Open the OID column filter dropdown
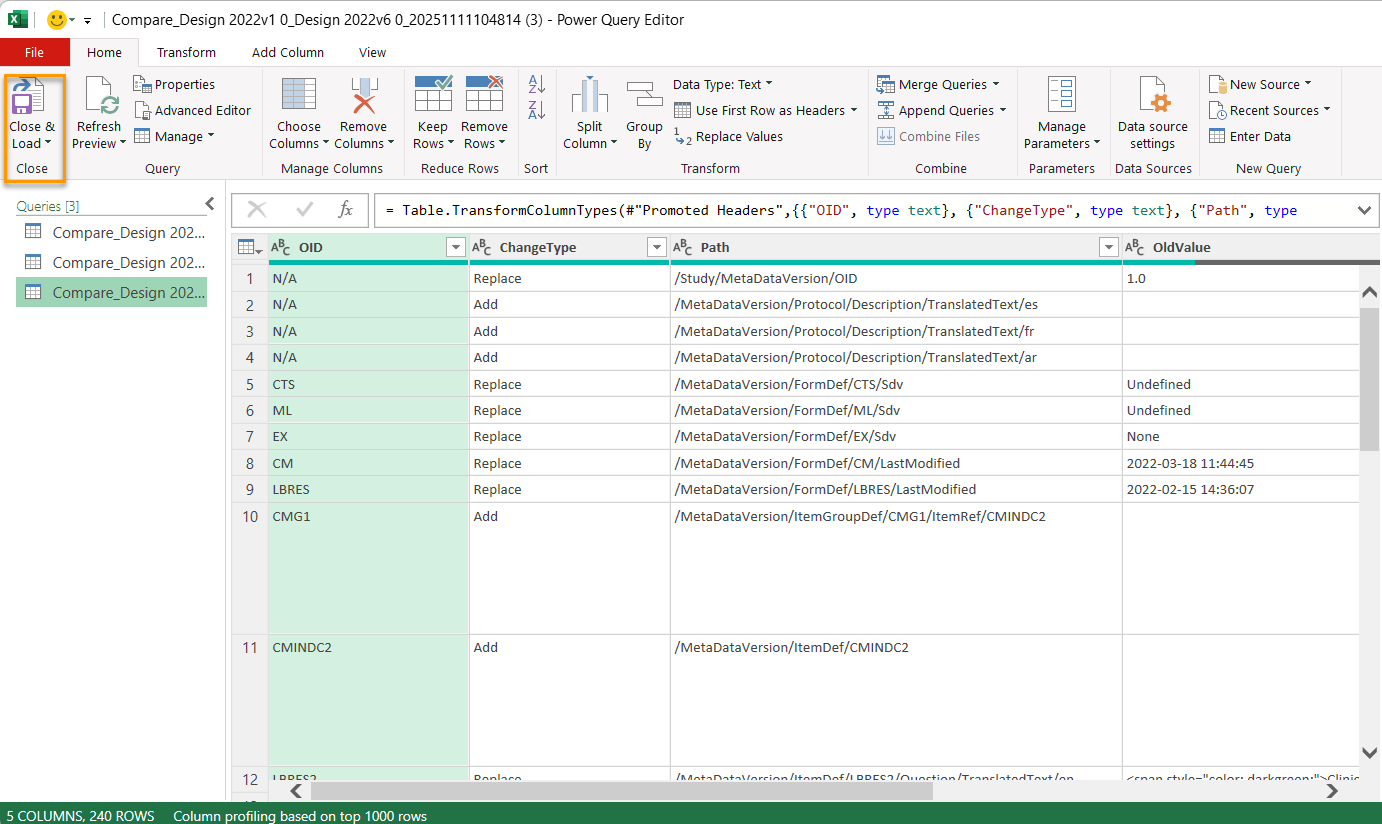The image size is (1382, 824). 456,247
